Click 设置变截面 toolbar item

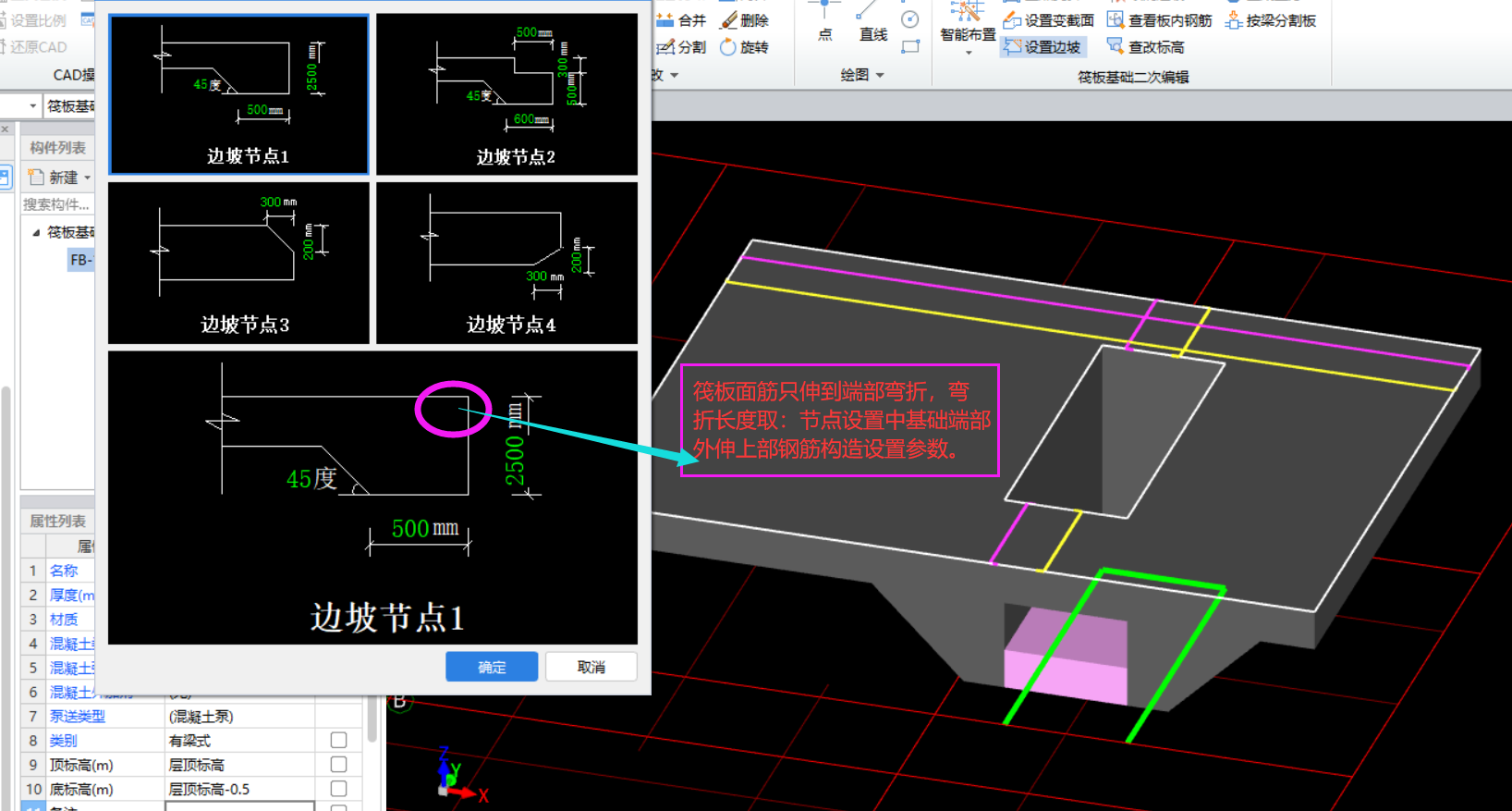[1048, 20]
